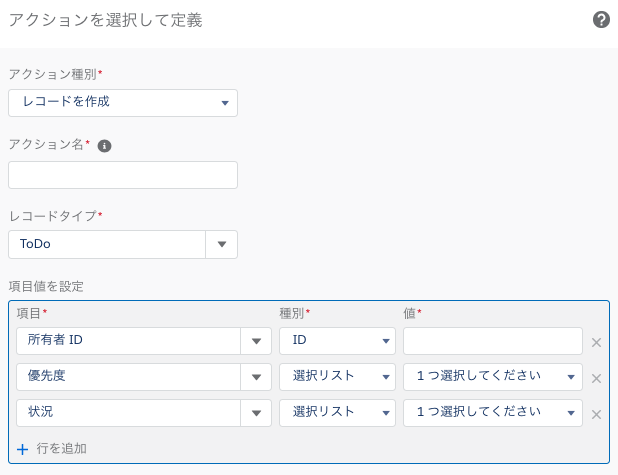Click 行を追加 link
The height and width of the screenshot is (475, 618).
click(x=61, y=449)
